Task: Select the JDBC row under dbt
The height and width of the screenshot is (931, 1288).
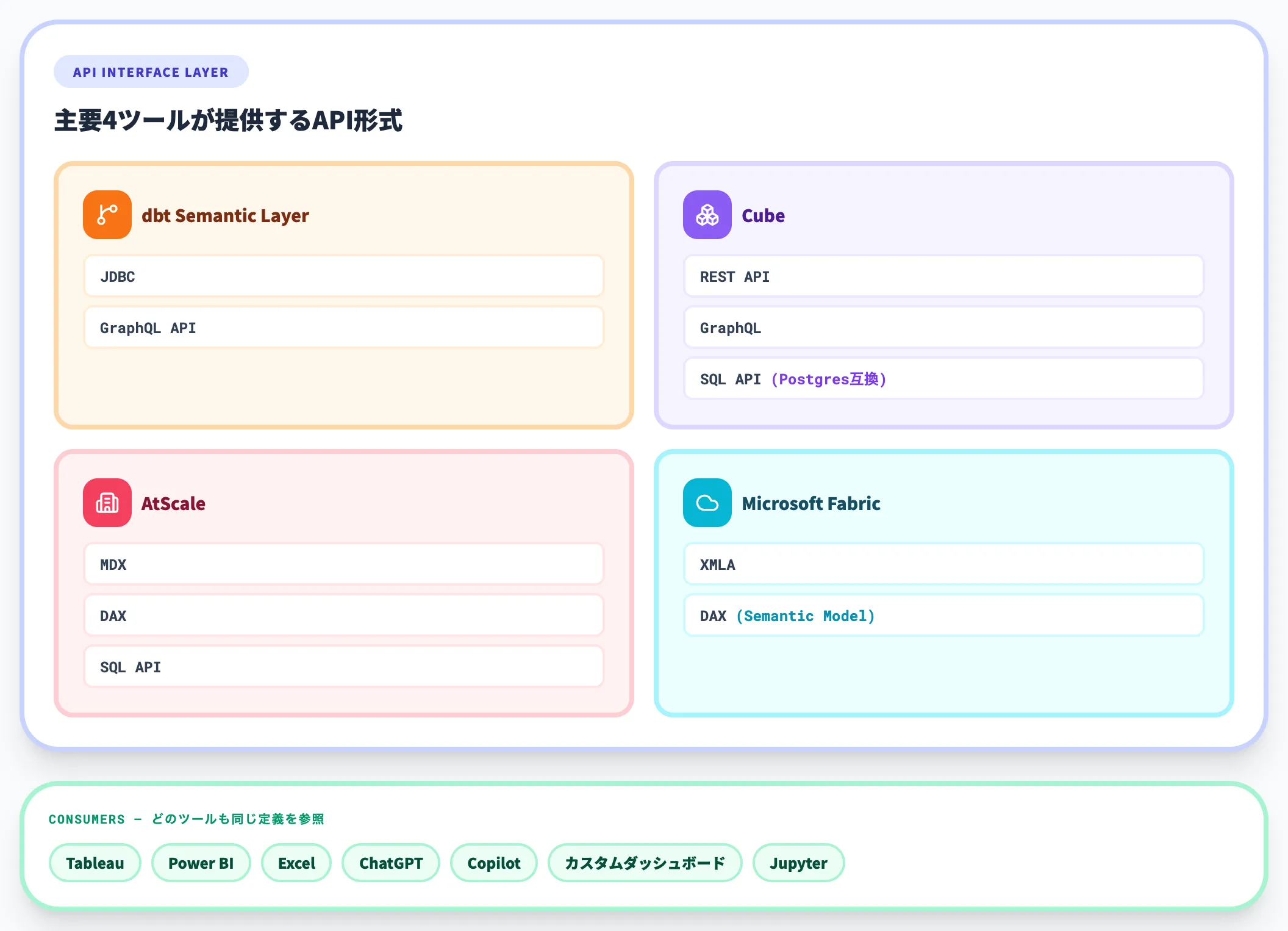Action: coord(343,276)
